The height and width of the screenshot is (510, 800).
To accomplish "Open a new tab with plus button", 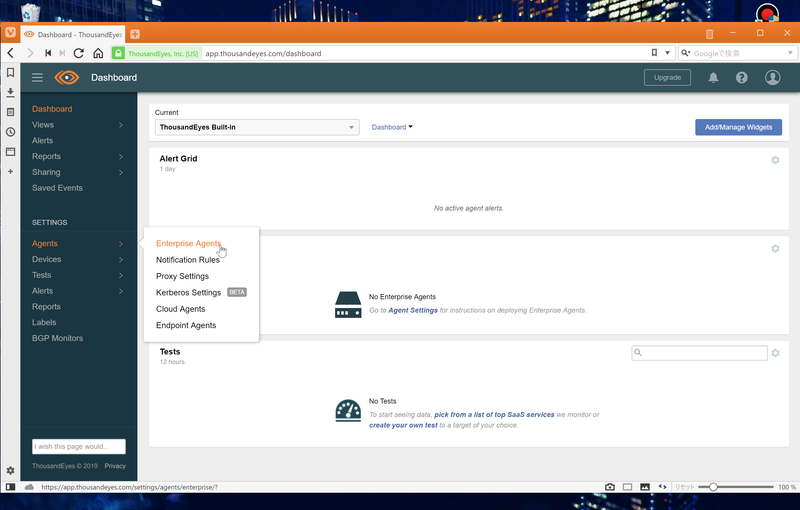I will [x=135, y=34].
